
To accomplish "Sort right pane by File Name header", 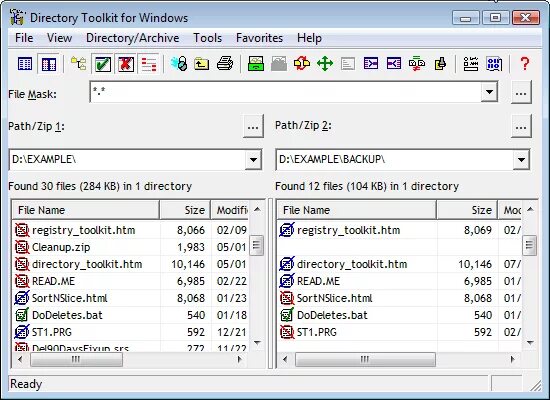I will (357, 210).
